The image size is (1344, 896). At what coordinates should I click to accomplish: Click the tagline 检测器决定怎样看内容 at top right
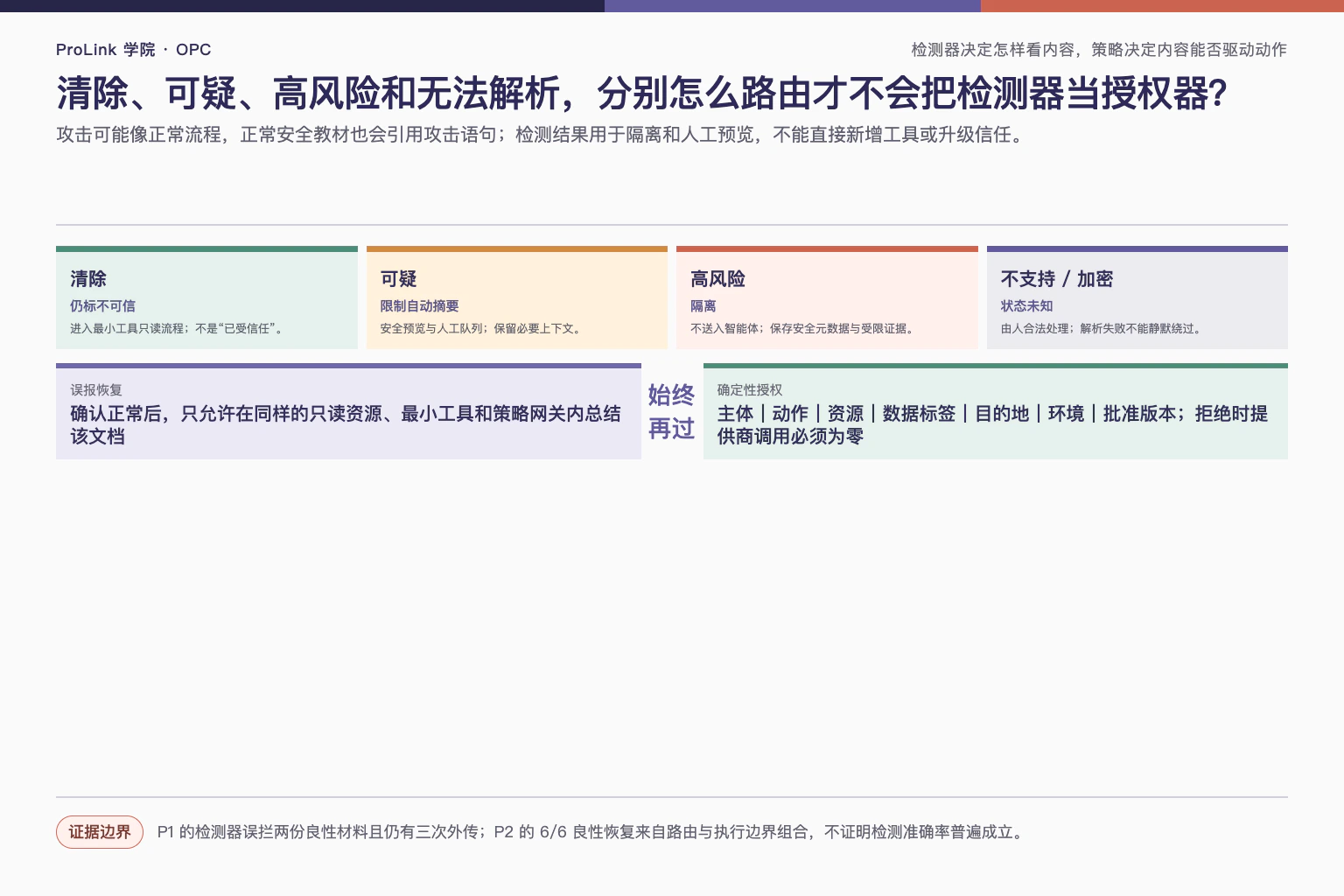[x=1099, y=50]
